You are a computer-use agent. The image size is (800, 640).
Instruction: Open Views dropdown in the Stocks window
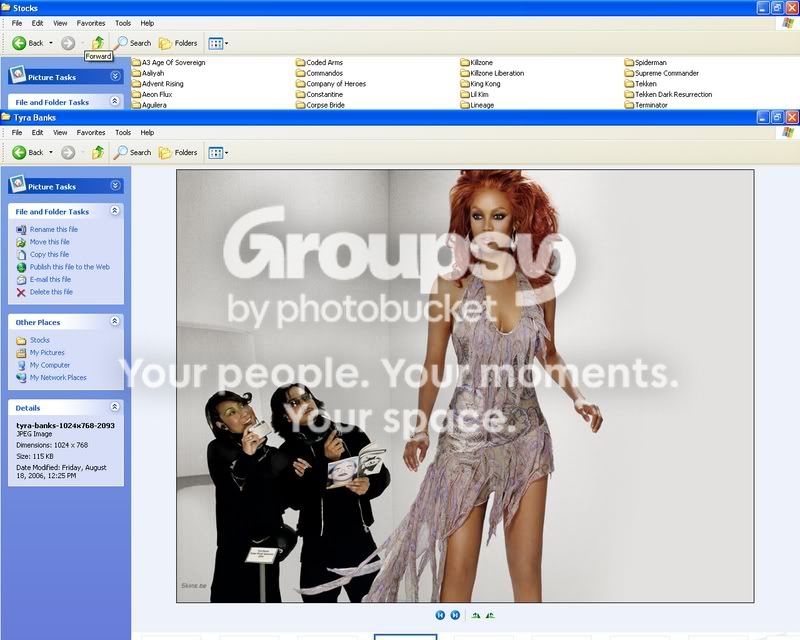click(218, 43)
